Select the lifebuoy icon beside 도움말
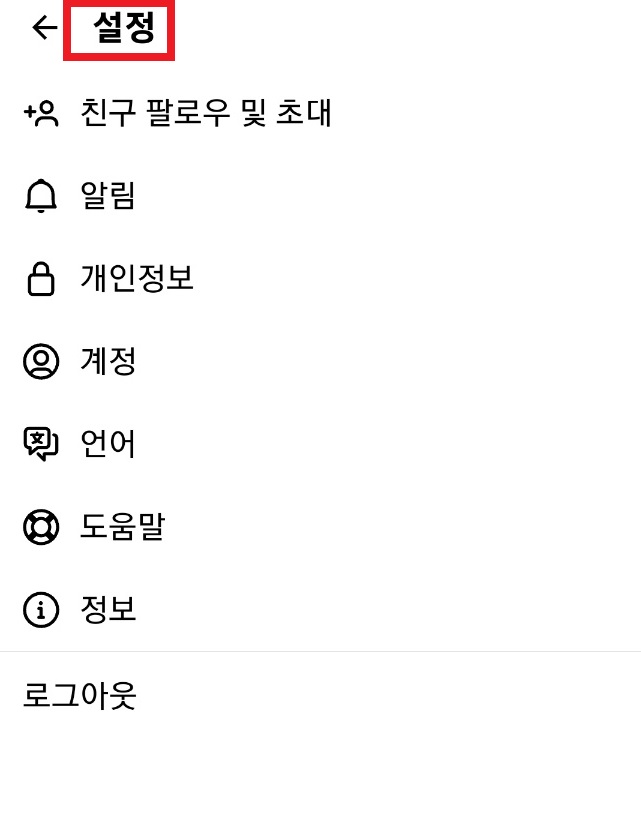Screen dimensions: 641x817 coord(41,527)
